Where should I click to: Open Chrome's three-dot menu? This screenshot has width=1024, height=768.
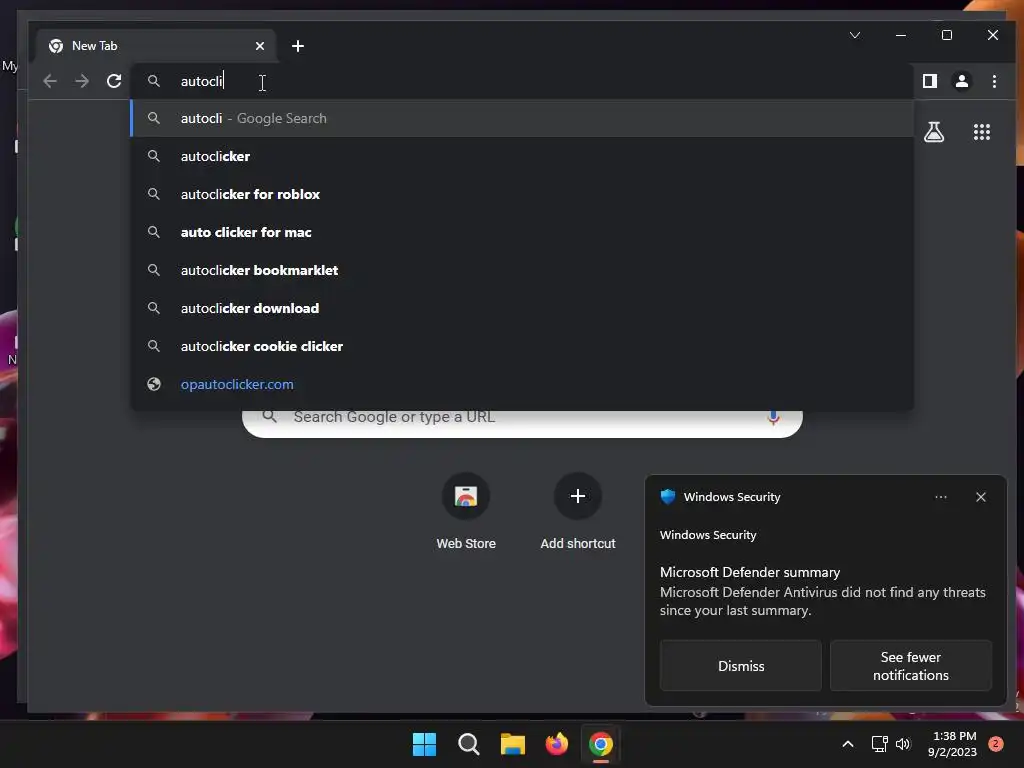point(994,81)
